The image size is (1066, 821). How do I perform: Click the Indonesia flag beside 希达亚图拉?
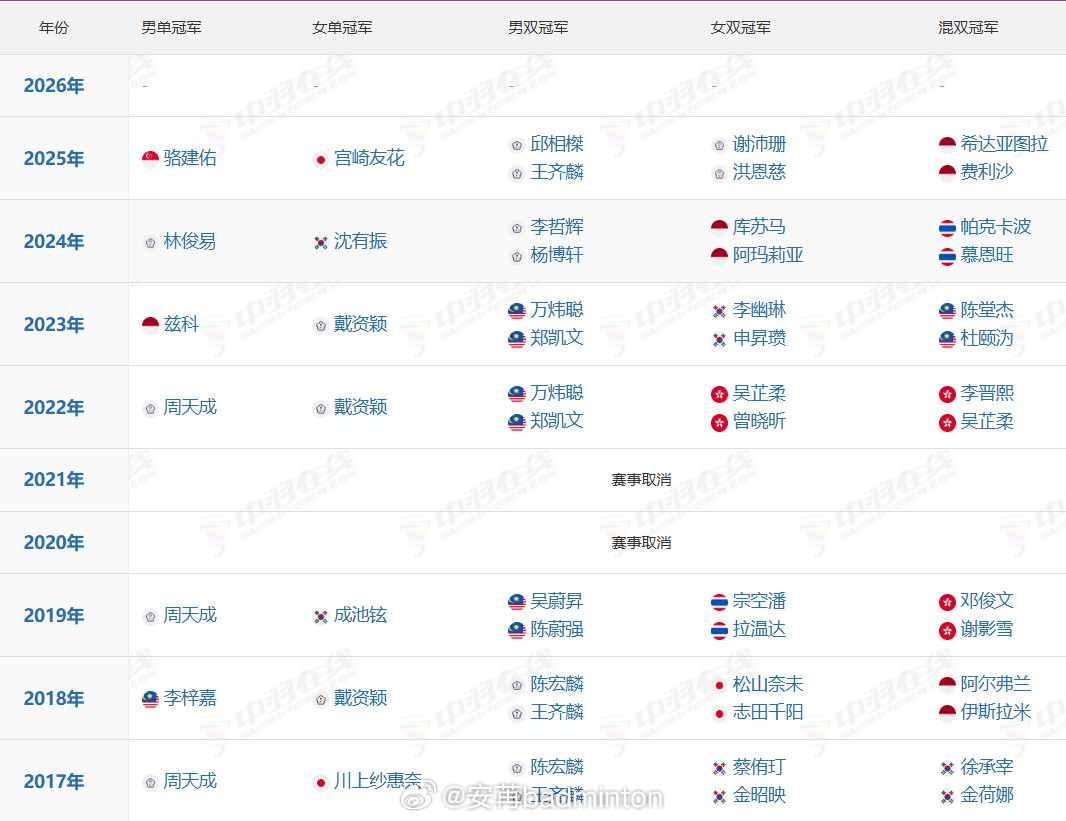click(x=948, y=145)
